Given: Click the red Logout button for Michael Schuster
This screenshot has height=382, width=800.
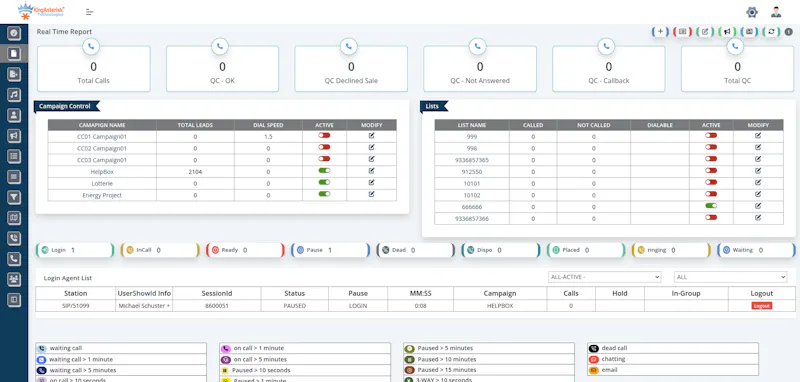Looking at the screenshot, I should point(761,306).
